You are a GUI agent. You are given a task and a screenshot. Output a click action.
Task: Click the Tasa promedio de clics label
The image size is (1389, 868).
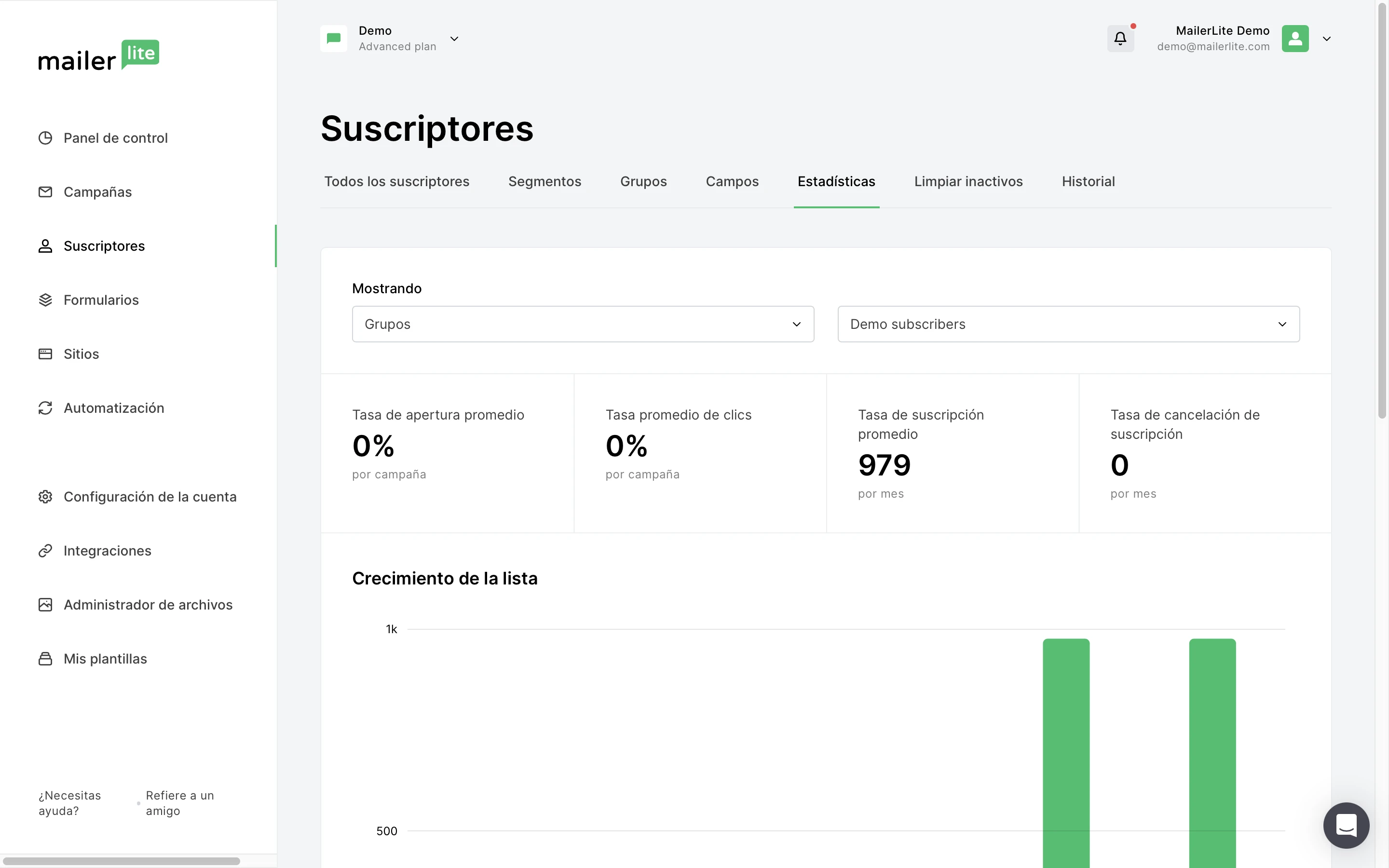click(679, 415)
